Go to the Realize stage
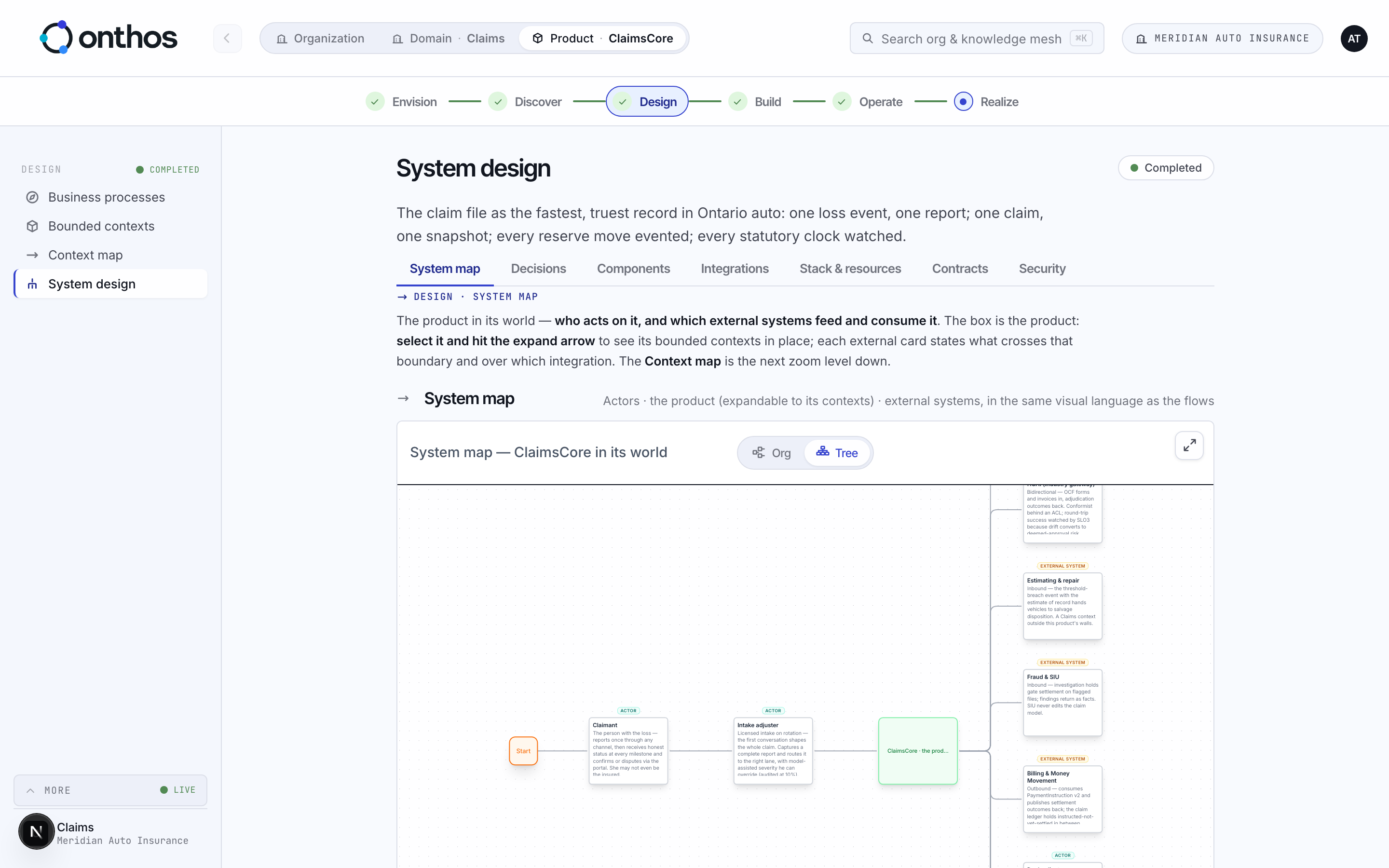The height and width of the screenshot is (868, 1389). [986, 102]
